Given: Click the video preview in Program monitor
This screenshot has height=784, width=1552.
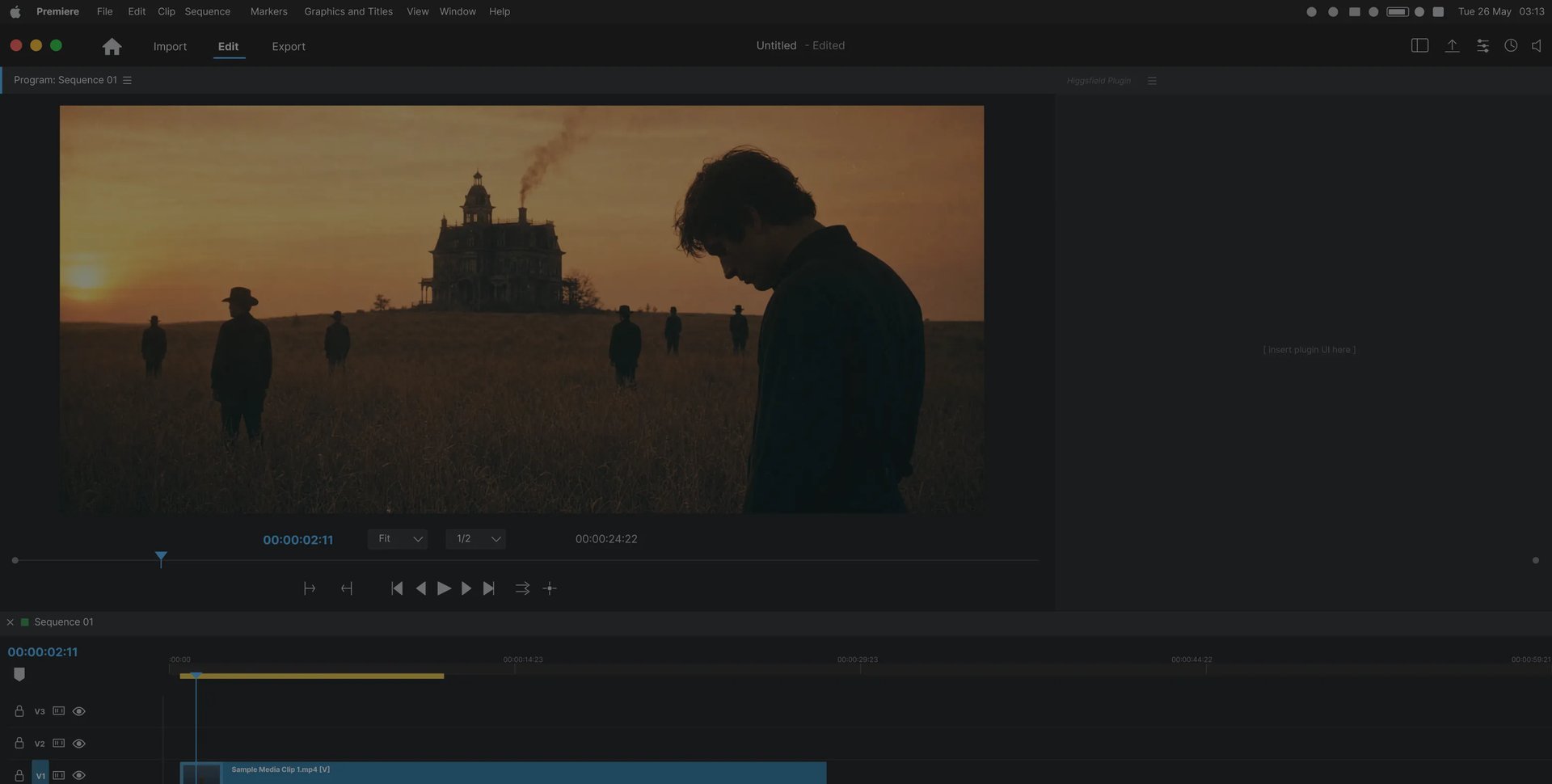Looking at the screenshot, I should tap(521, 309).
